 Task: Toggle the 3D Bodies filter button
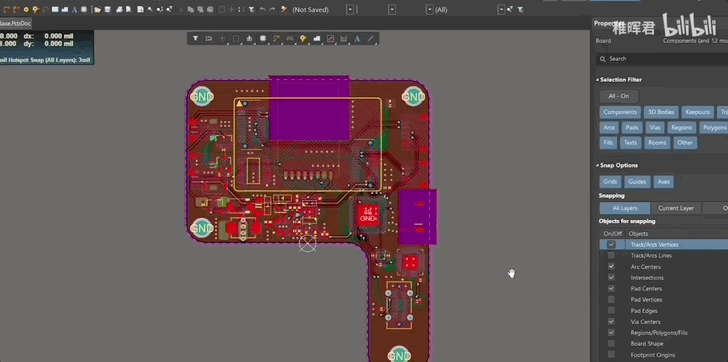[661, 112]
